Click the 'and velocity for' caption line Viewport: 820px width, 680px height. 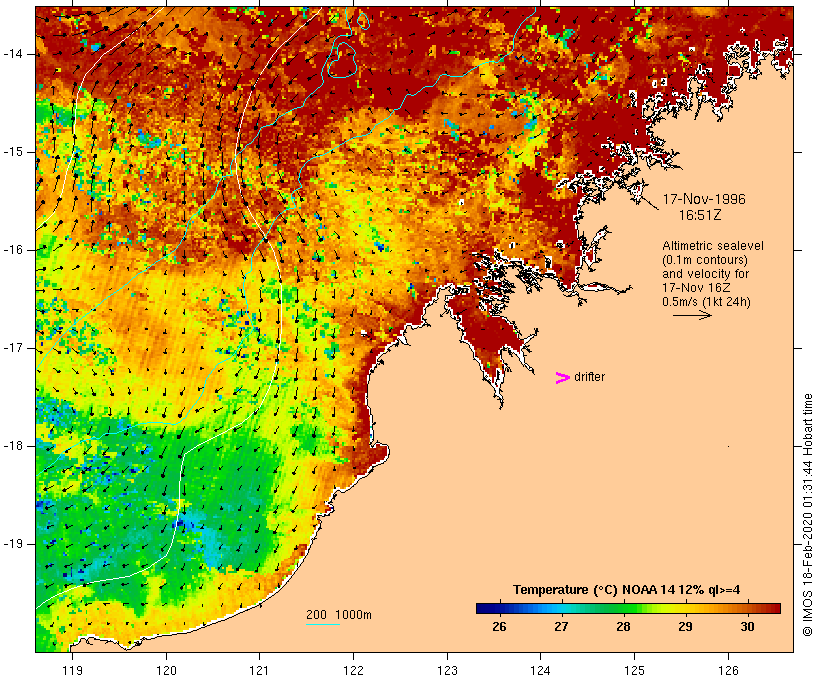(x=705, y=274)
